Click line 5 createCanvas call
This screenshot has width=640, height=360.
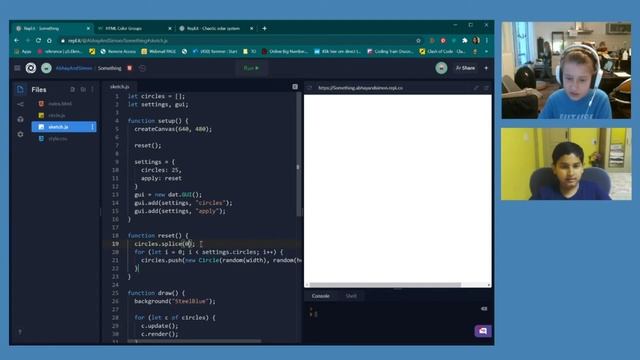pos(173,129)
